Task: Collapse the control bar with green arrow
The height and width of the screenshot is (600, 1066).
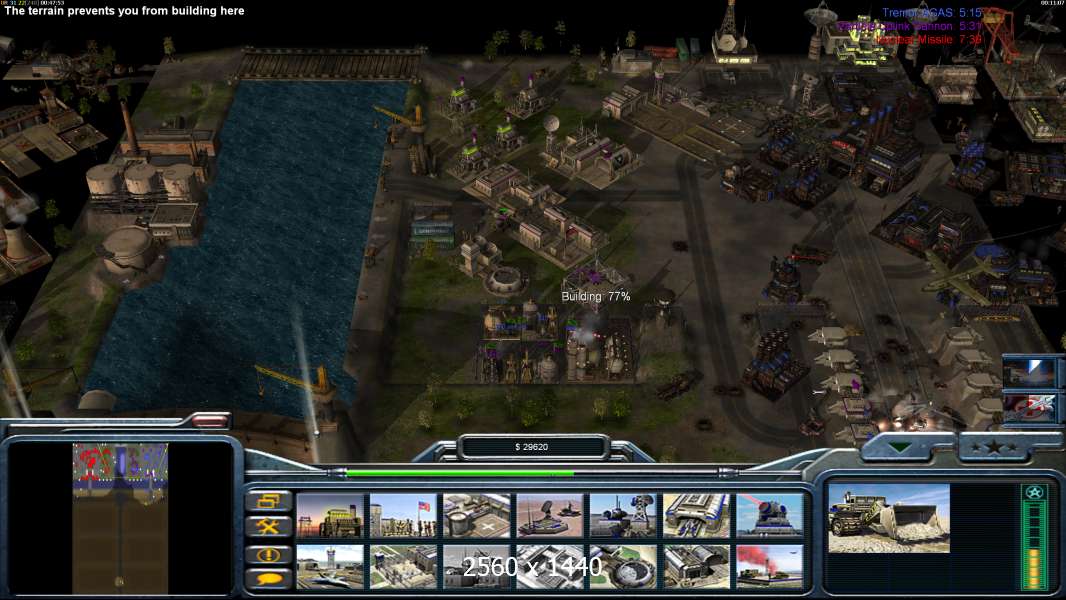Action: (901, 447)
